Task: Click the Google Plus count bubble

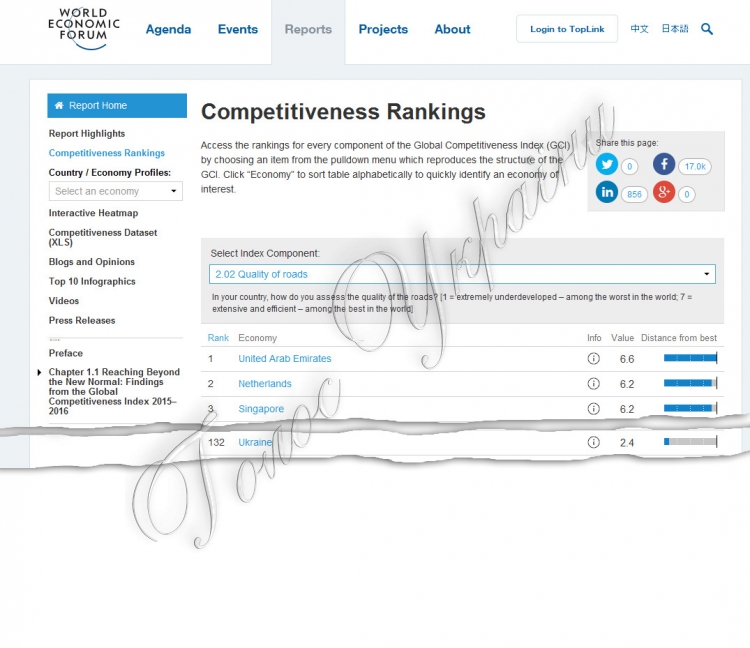Action: point(687,194)
